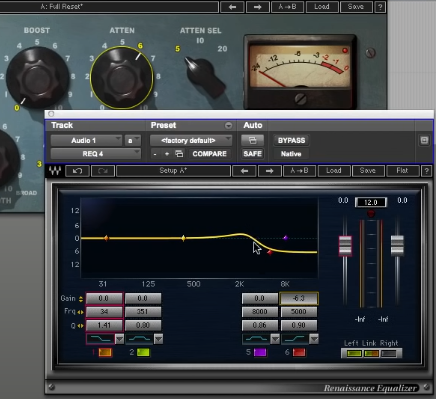Image resolution: width=436 pixels, height=399 pixels.
Task: Go to next preset in Renaissance Equalizer
Action: point(269,171)
